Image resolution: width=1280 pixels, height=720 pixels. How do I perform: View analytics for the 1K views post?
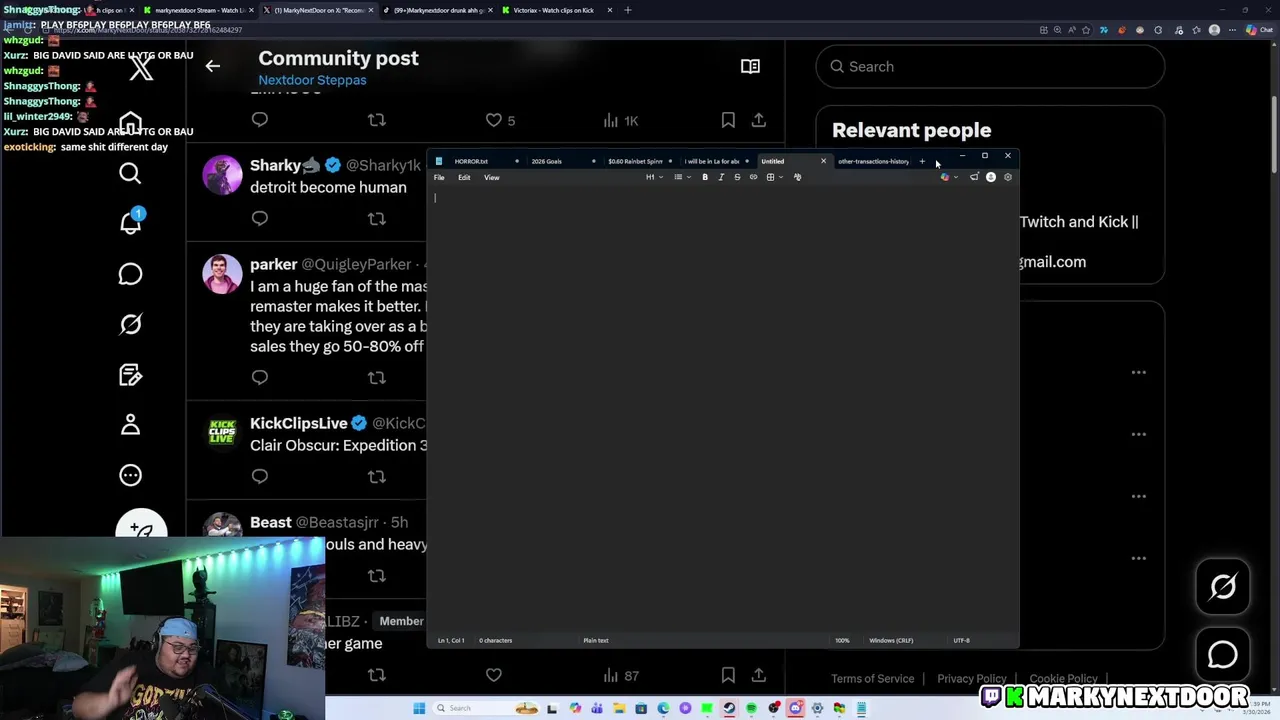[620, 120]
